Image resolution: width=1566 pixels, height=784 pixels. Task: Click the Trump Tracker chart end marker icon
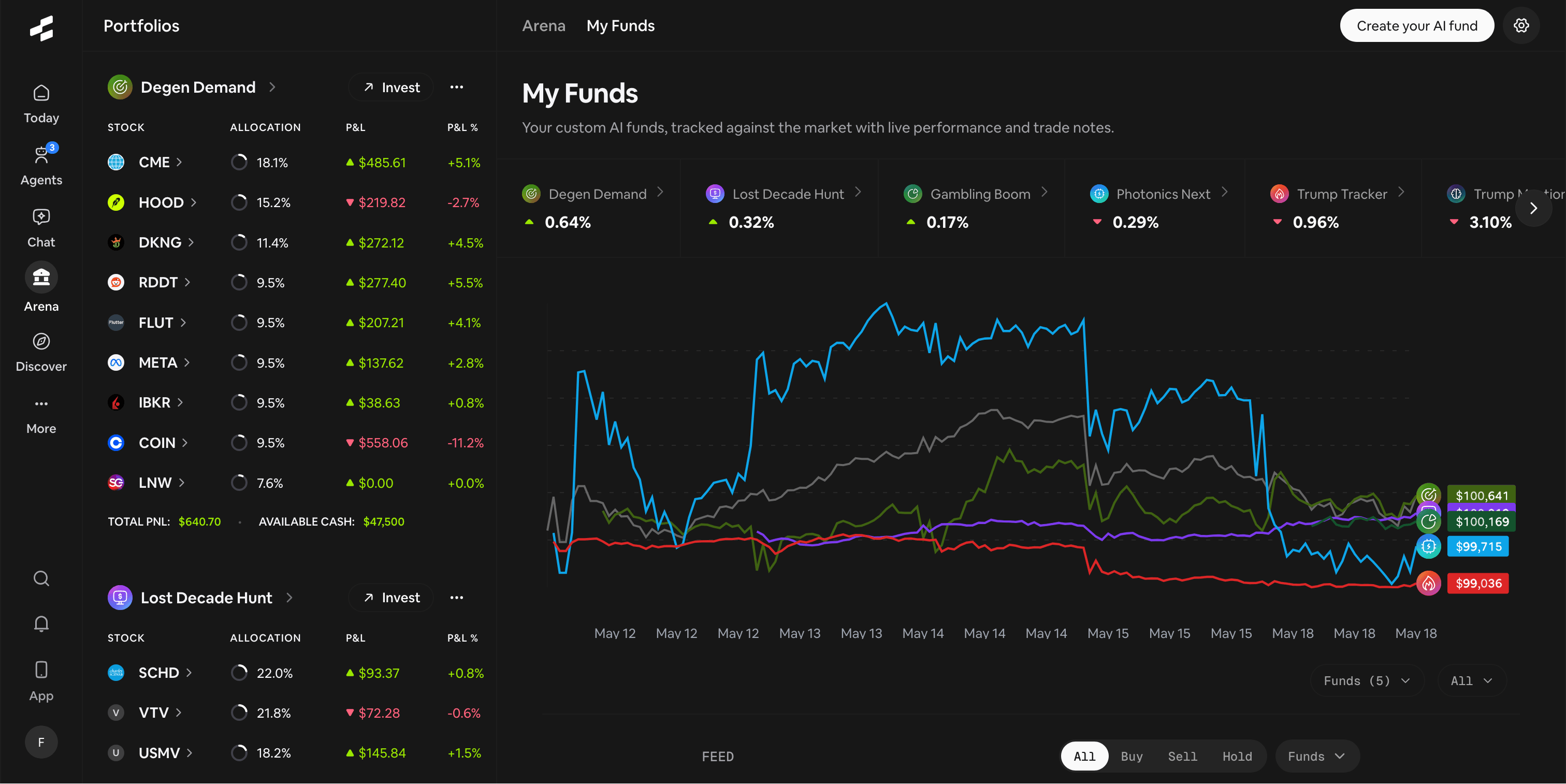tap(1429, 584)
